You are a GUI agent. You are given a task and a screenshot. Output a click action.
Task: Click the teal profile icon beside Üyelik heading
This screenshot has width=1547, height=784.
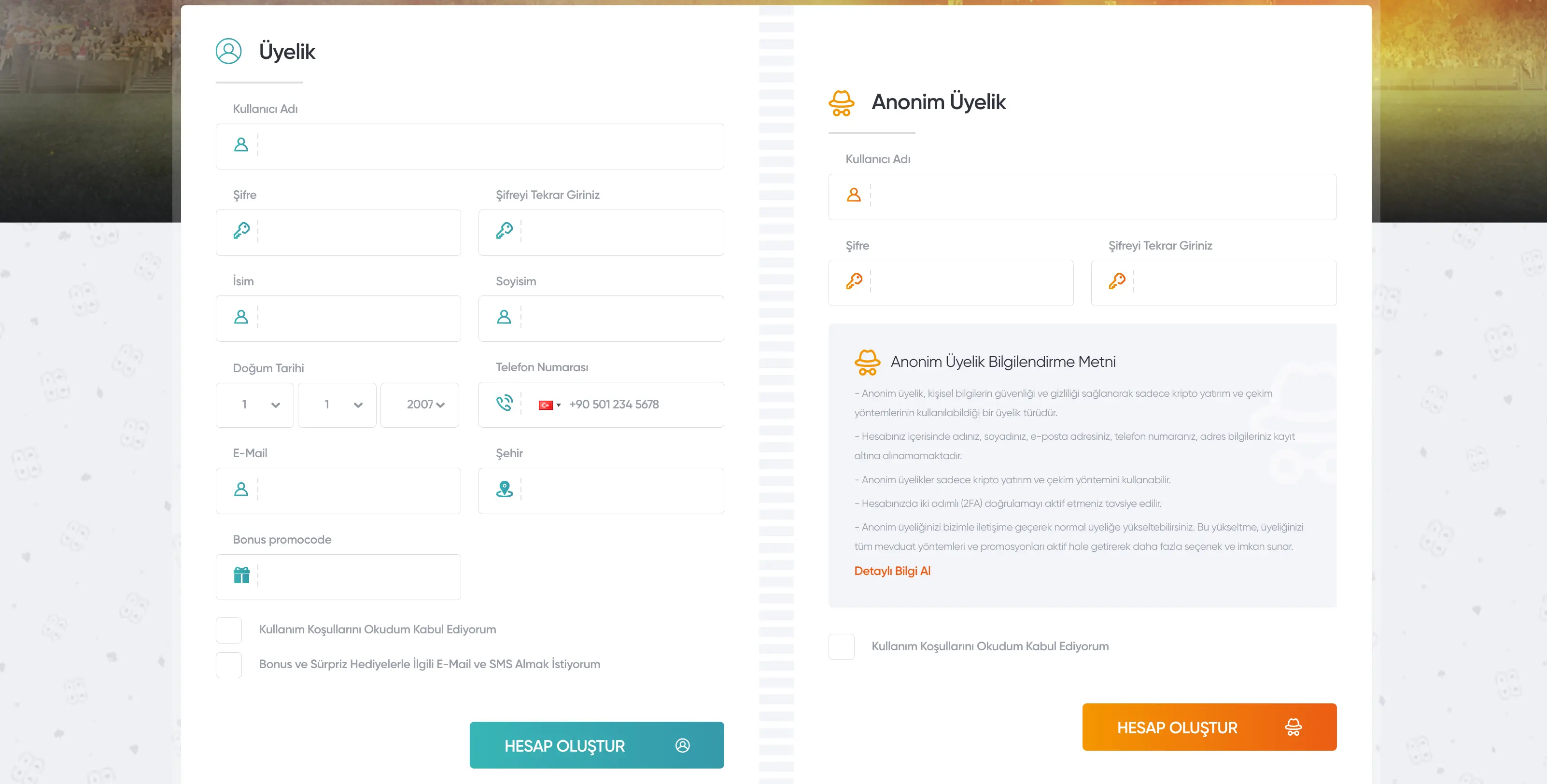pos(229,52)
